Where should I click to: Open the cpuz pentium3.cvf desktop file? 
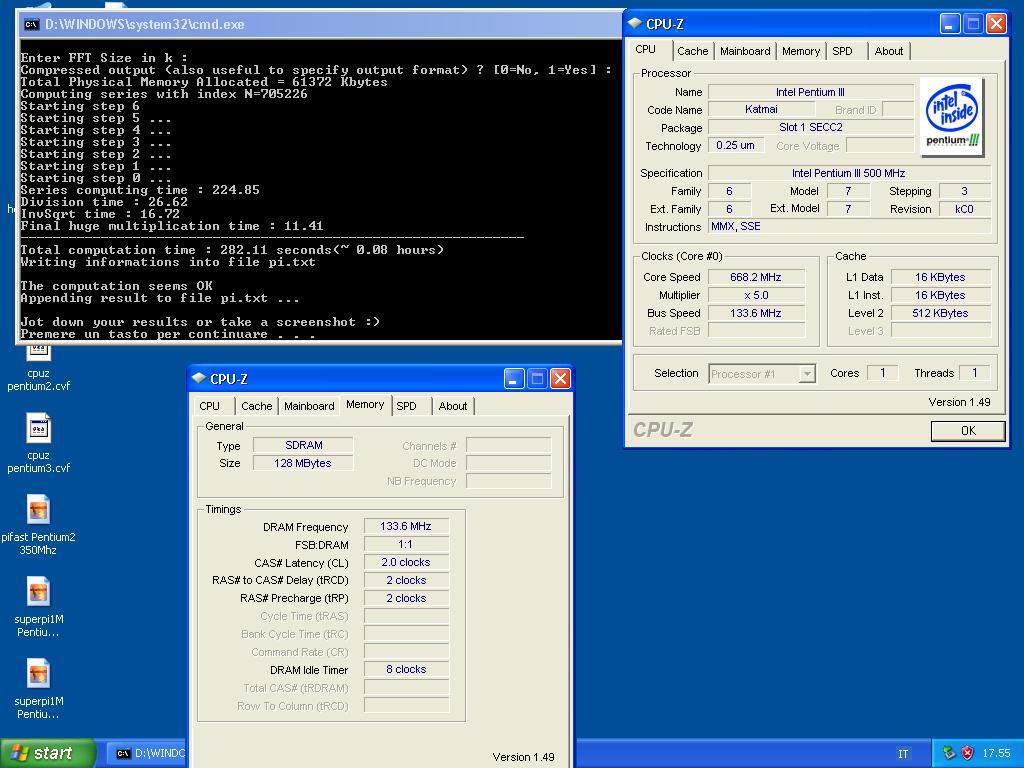pyautogui.click(x=38, y=444)
